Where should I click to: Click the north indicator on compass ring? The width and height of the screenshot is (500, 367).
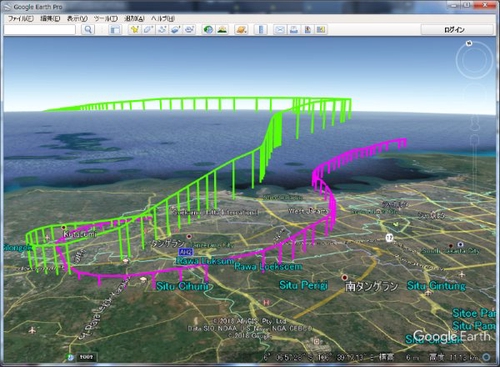469,43
